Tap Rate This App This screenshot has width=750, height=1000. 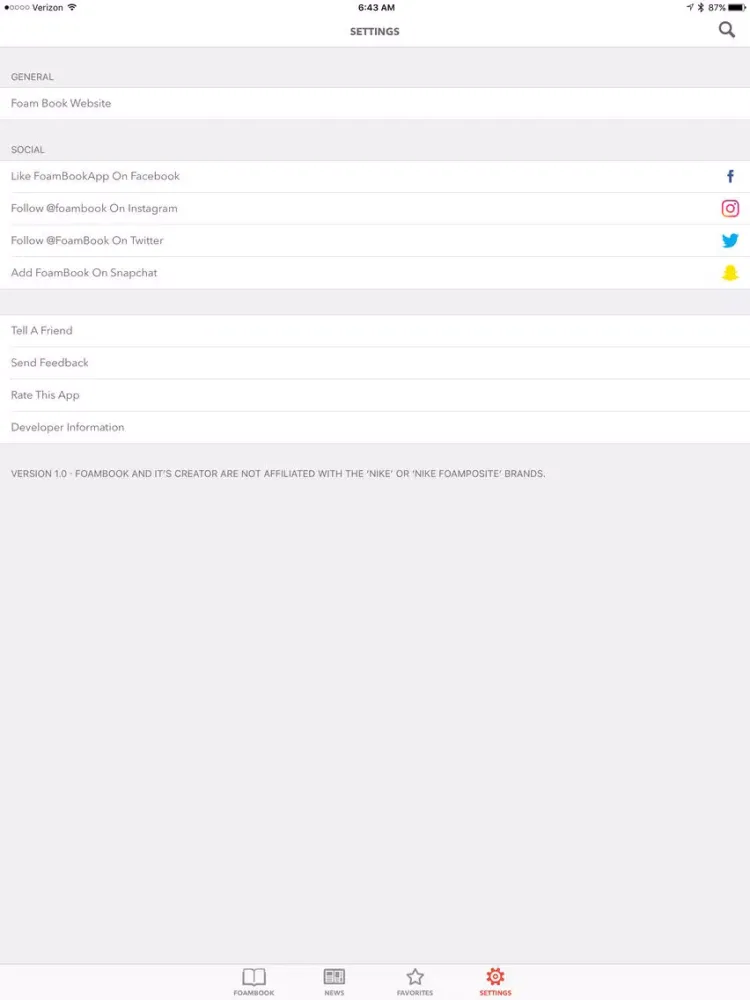point(45,395)
